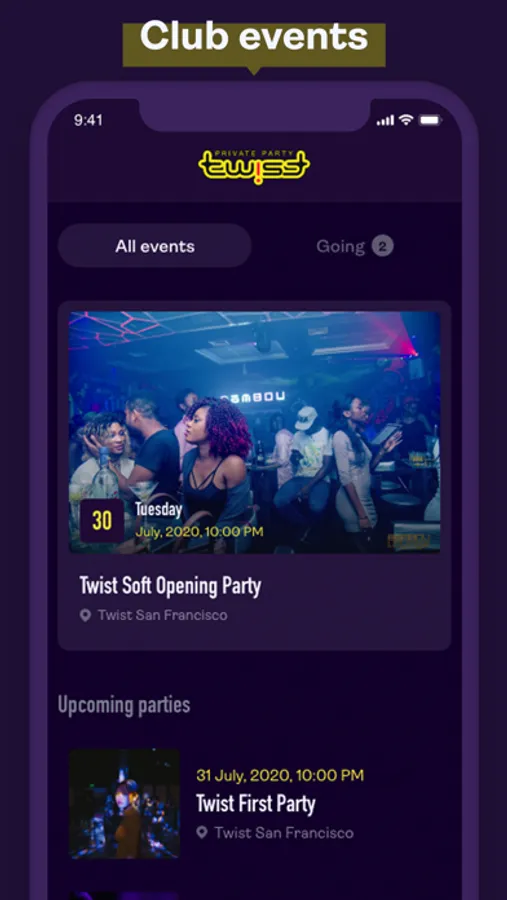Open the Twist First Party thumbnail image
The width and height of the screenshot is (507, 900).
(124, 804)
